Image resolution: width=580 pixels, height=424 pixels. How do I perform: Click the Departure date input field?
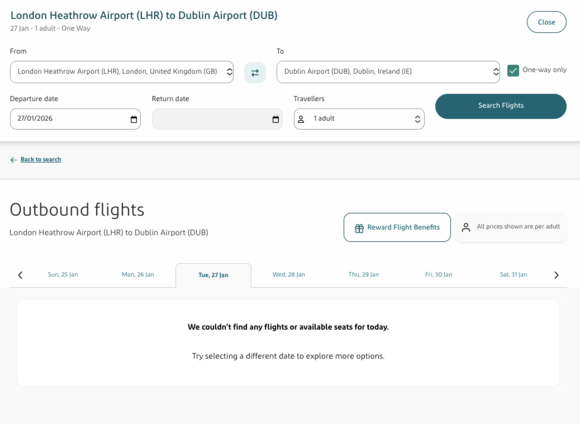pos(75,119)
